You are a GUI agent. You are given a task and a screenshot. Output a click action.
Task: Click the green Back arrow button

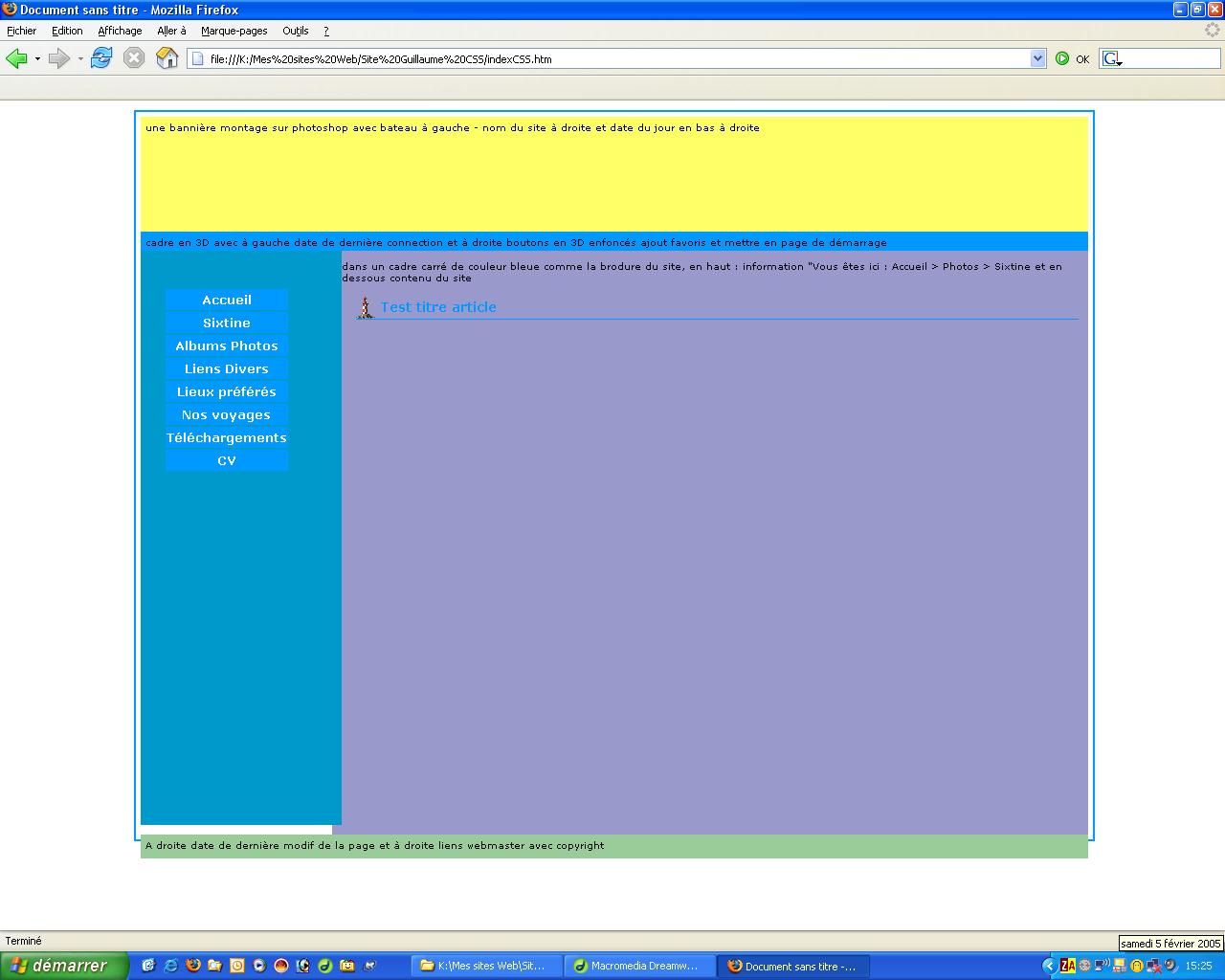[16, 58]
